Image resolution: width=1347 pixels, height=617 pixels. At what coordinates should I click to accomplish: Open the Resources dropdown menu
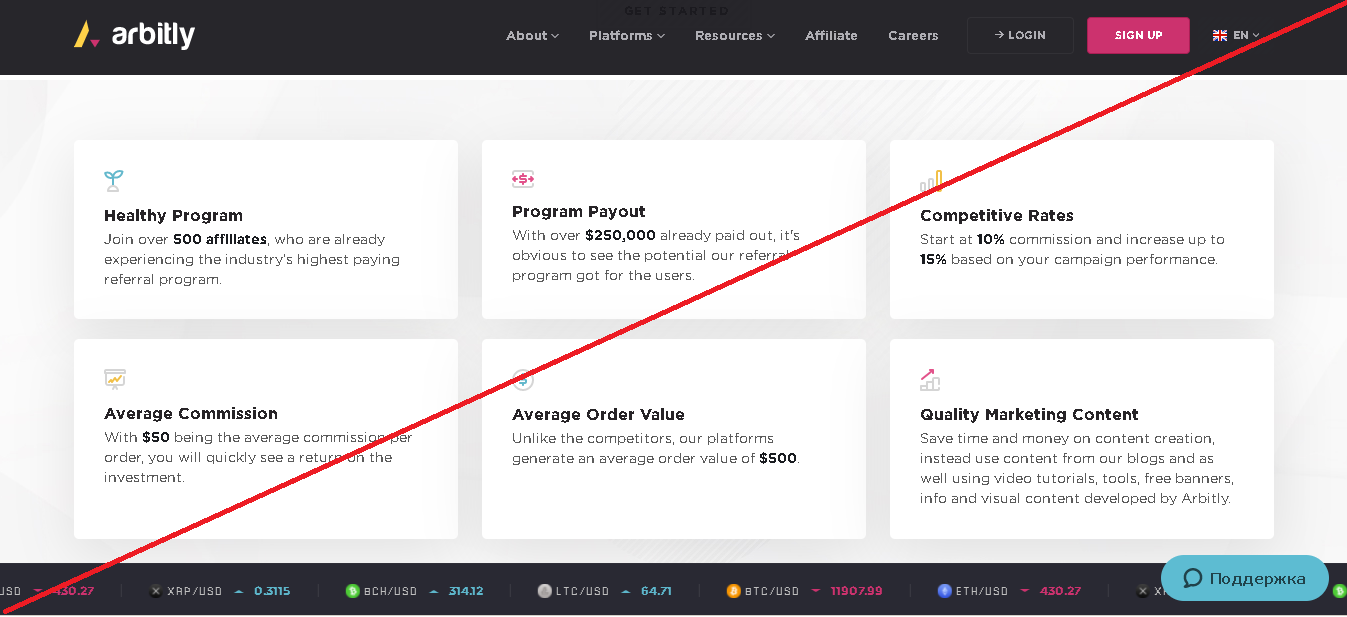click(x=734, y=36)
